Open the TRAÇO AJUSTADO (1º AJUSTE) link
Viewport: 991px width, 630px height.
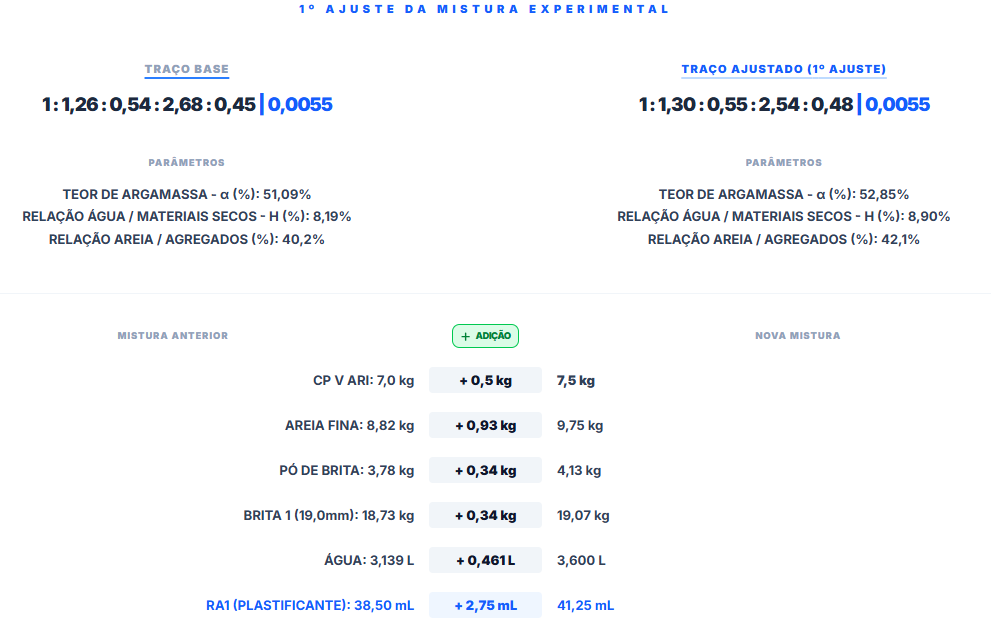pyautogui.click(x=783, y=70)
